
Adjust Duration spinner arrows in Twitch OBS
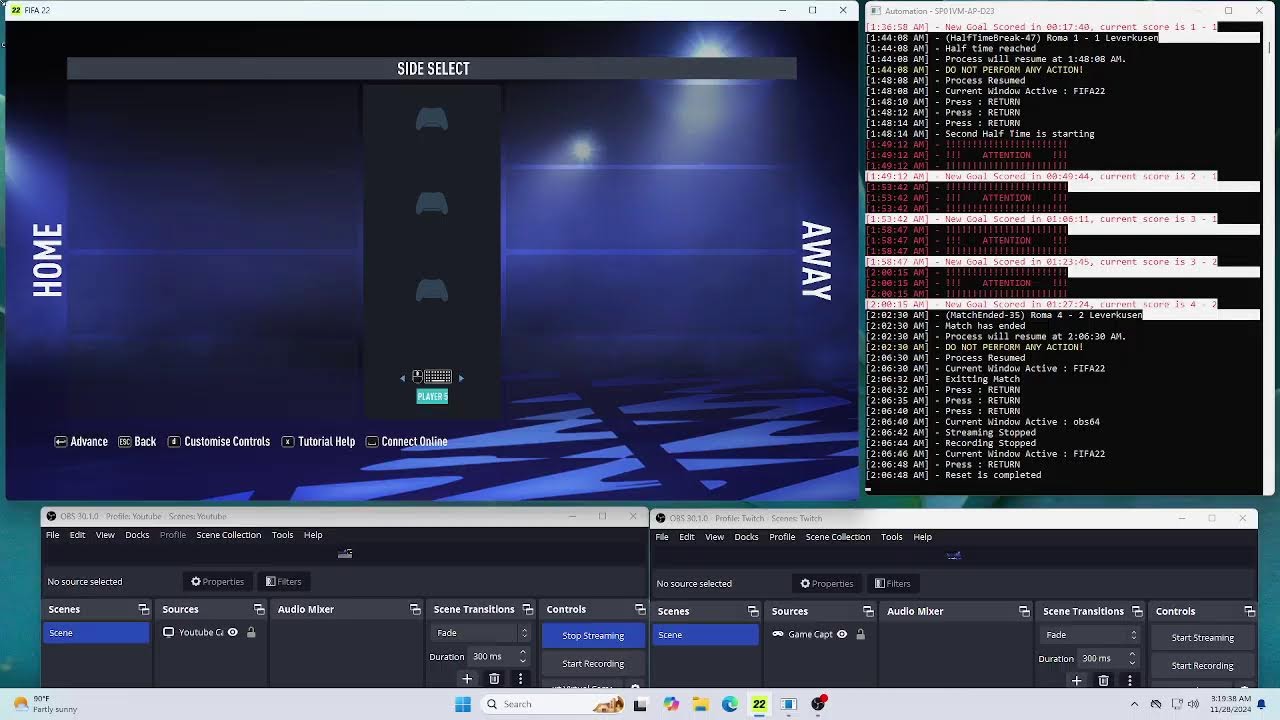1132,658
